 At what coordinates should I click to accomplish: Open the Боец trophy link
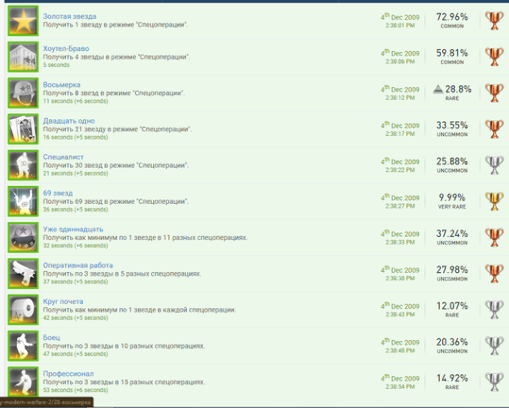point(51,338)
